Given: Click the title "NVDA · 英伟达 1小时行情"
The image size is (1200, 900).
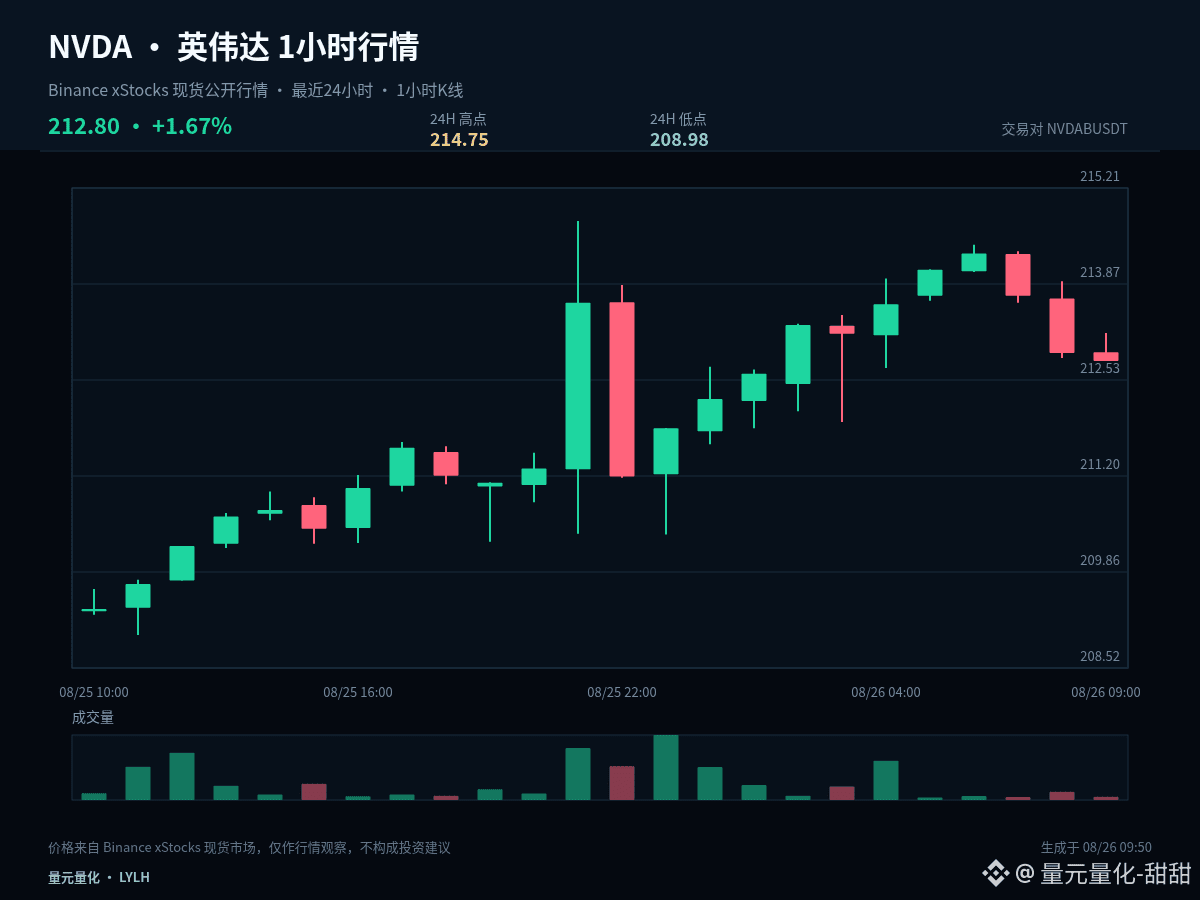Looking at the screenshot, I should click(233, 48).
